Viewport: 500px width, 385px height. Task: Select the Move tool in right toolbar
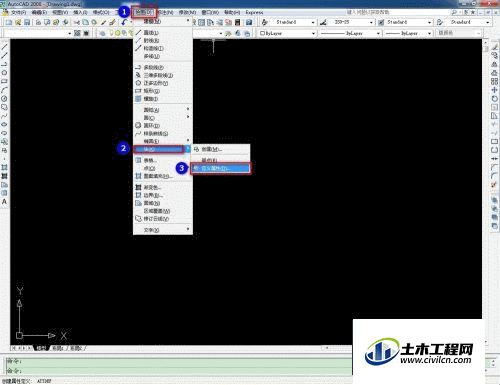[x=495, y=90]
